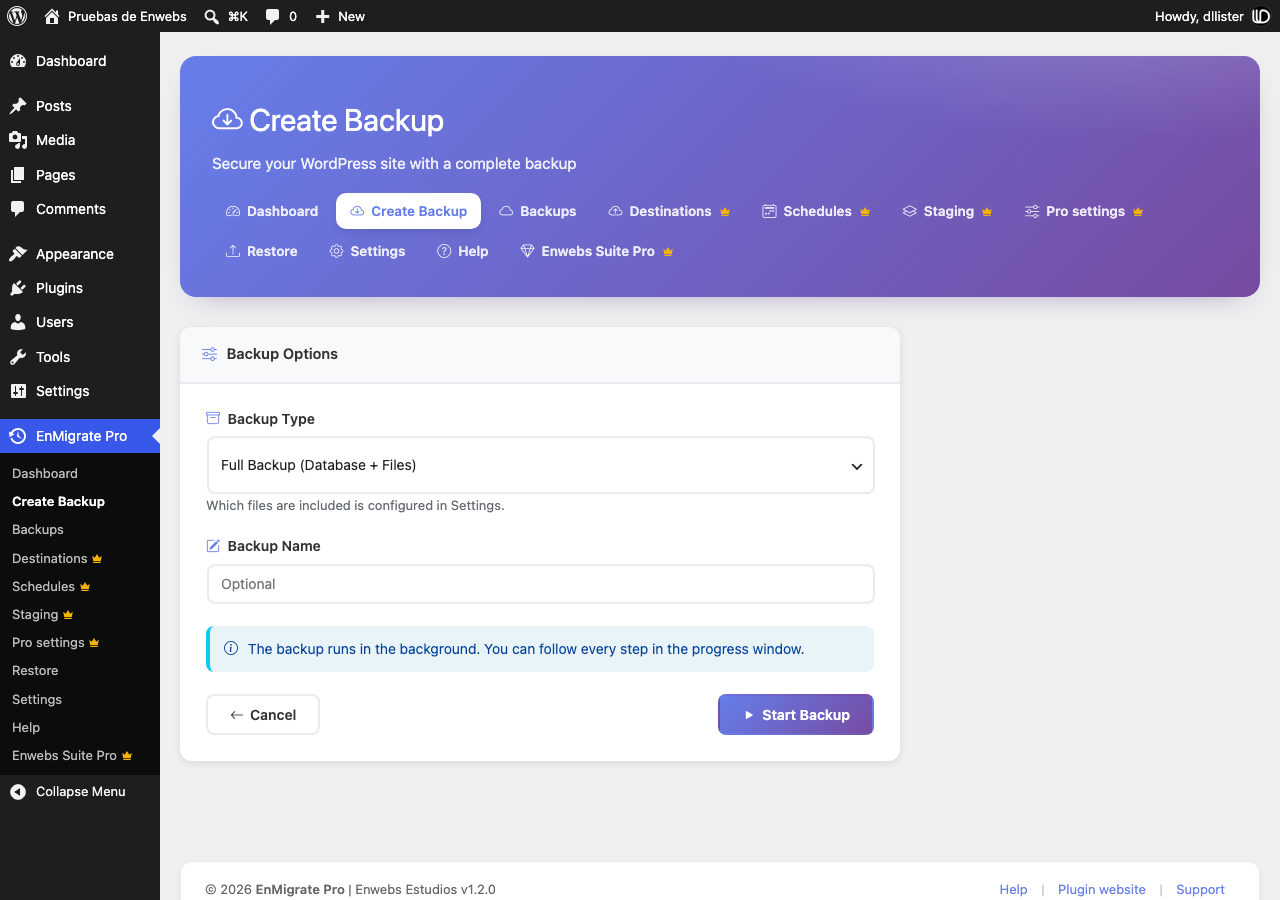Open the comments bubble in admin bar
Screen dimensions: 1280x900
coord(281,16)
